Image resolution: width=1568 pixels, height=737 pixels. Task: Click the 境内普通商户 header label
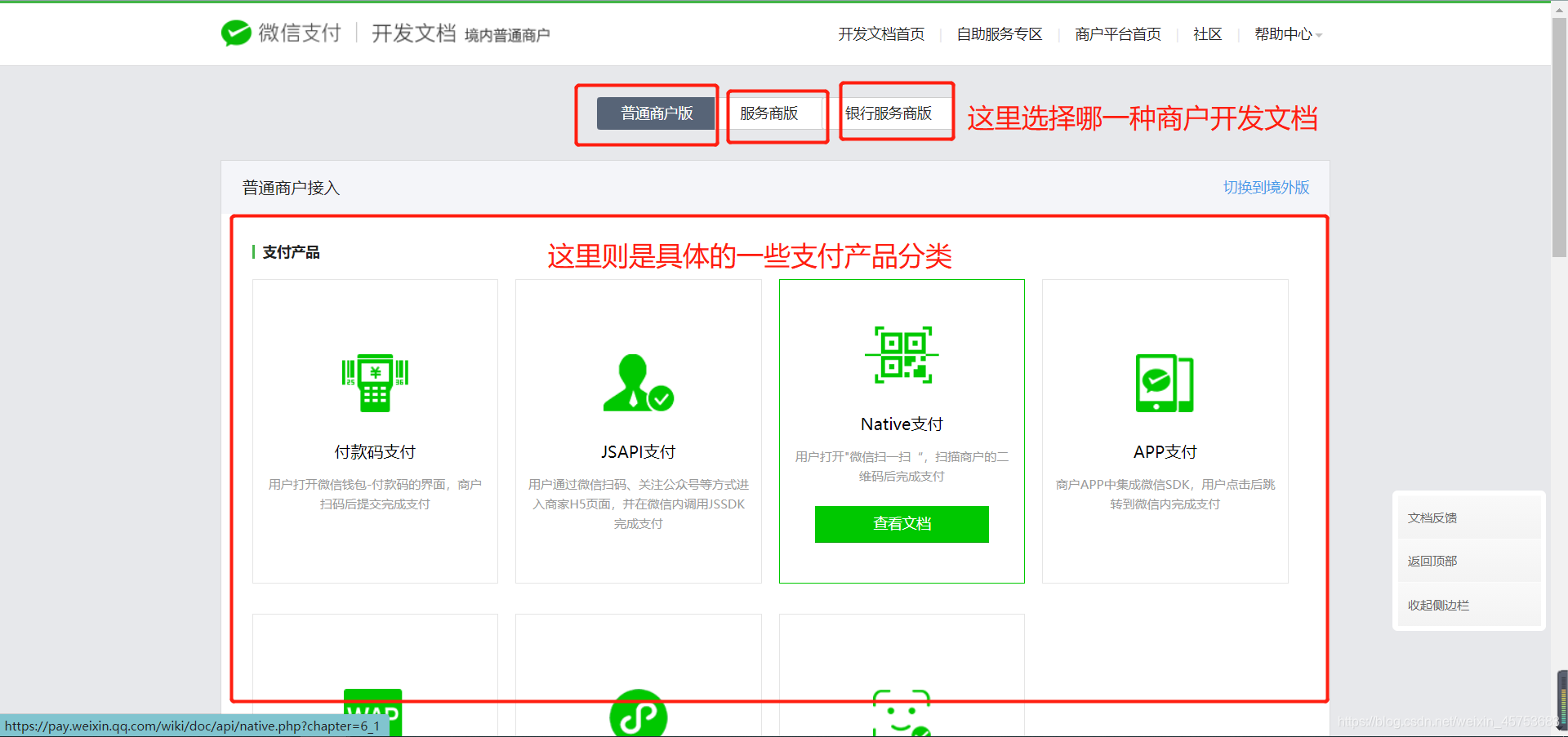pos(507,35)
